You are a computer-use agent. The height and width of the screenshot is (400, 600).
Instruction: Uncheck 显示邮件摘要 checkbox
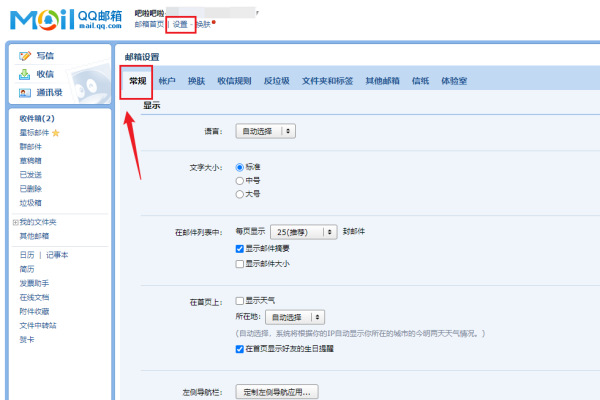coord(240,249)
